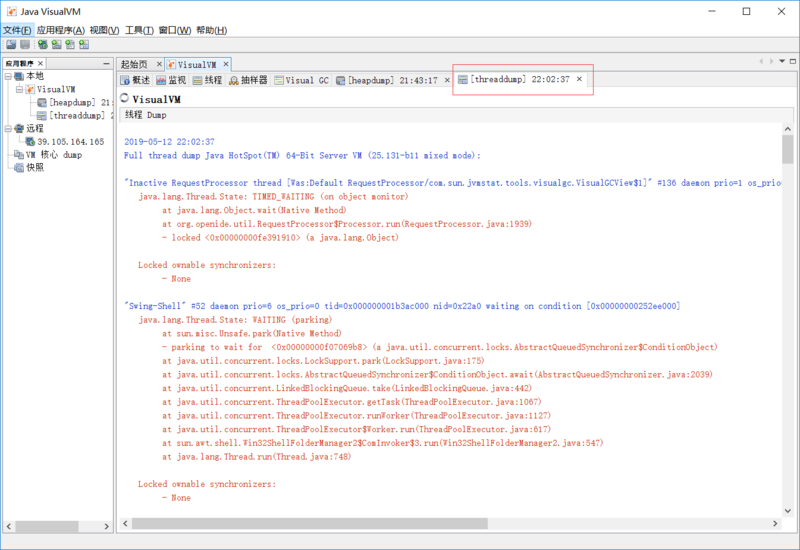Screen dimensions: 800x550
Task: Click the Java VisualVM title bar icon
Action: 11,11
